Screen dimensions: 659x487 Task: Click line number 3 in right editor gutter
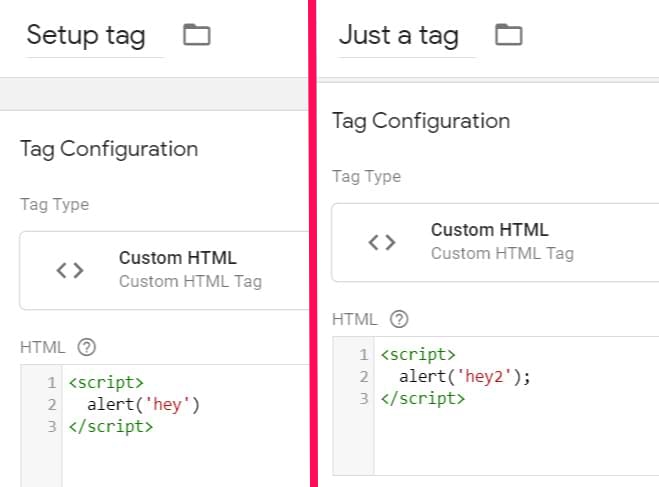pos(363,398)
